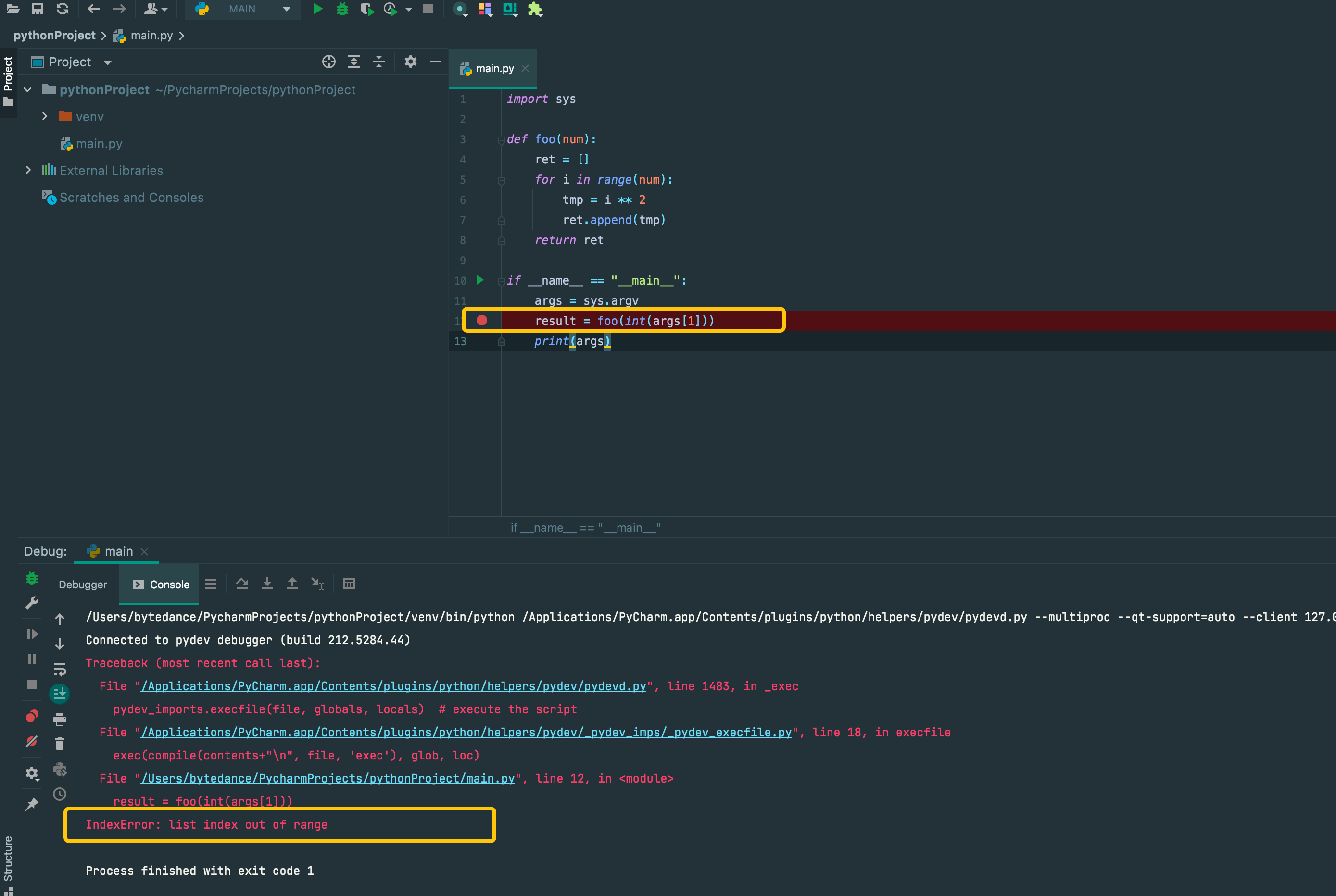Open Project panel gear options
This screenshot has width=1336, height=896.
[410, 62]
